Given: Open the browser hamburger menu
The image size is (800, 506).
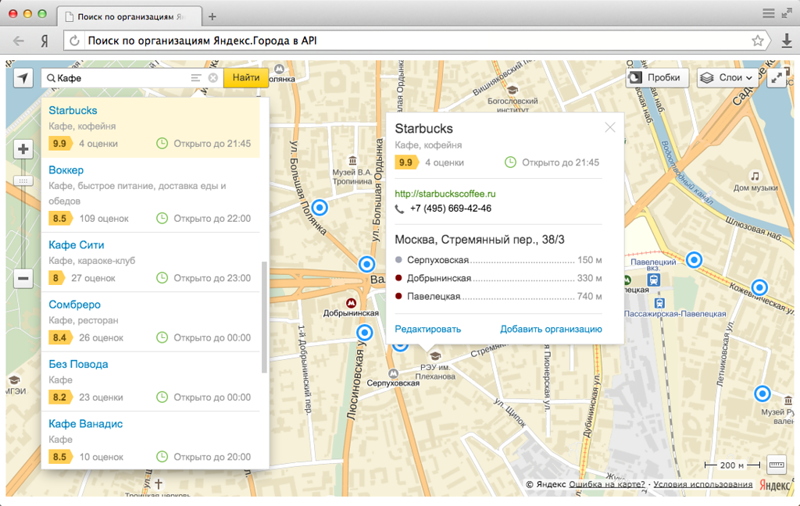Looking at the screenshot, I should point(768,14).
